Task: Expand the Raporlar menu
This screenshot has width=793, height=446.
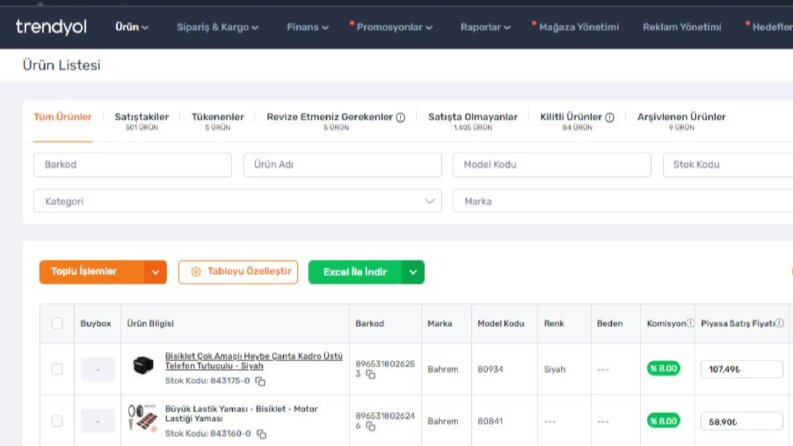Action: [x=485, y=27]
